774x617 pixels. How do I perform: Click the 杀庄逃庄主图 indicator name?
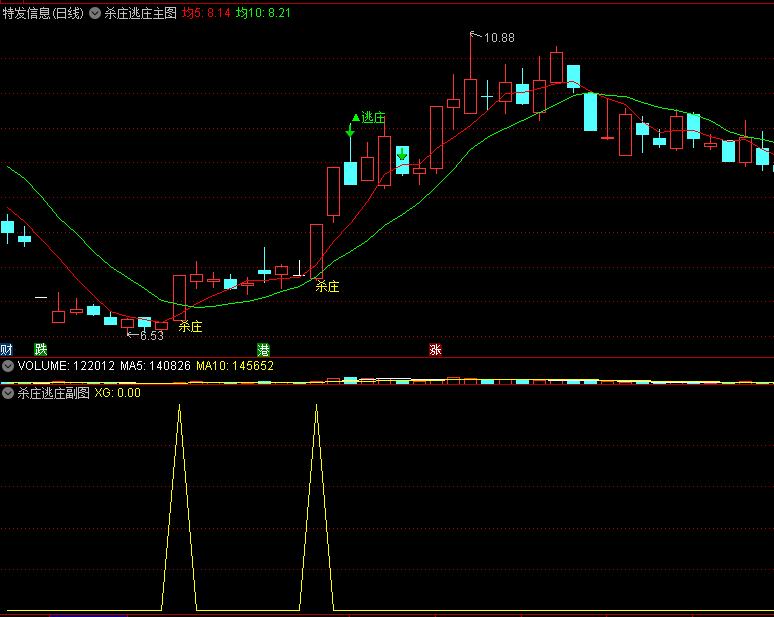[140, 13]
